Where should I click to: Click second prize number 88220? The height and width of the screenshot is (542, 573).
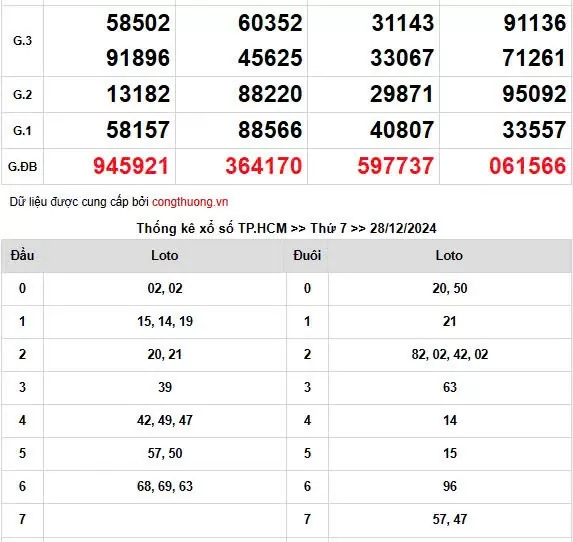tap(270, 94)
